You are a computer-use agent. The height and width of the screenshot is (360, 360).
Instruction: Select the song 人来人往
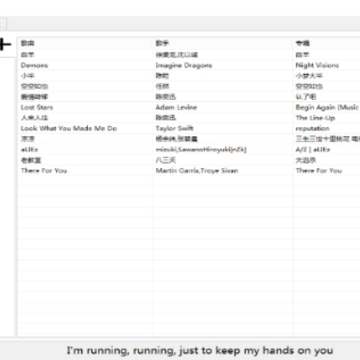click(x=34, y=118)
